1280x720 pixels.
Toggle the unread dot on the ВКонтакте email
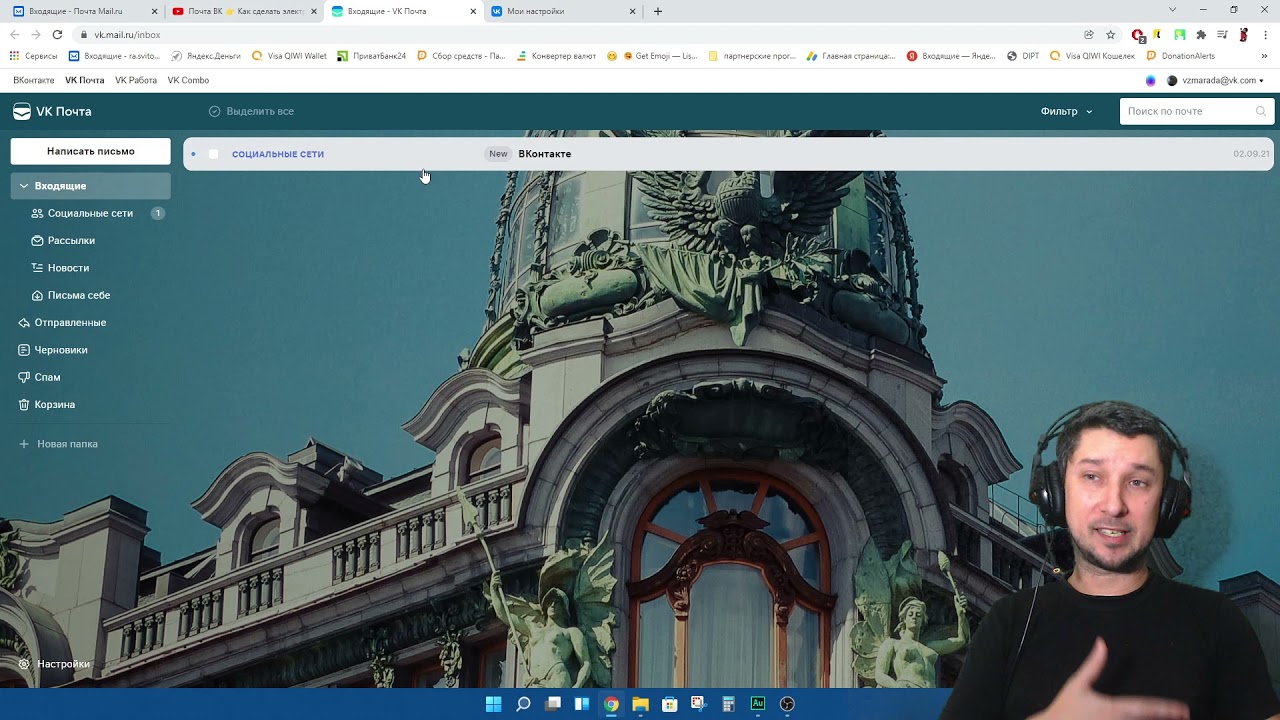point(193,154)
